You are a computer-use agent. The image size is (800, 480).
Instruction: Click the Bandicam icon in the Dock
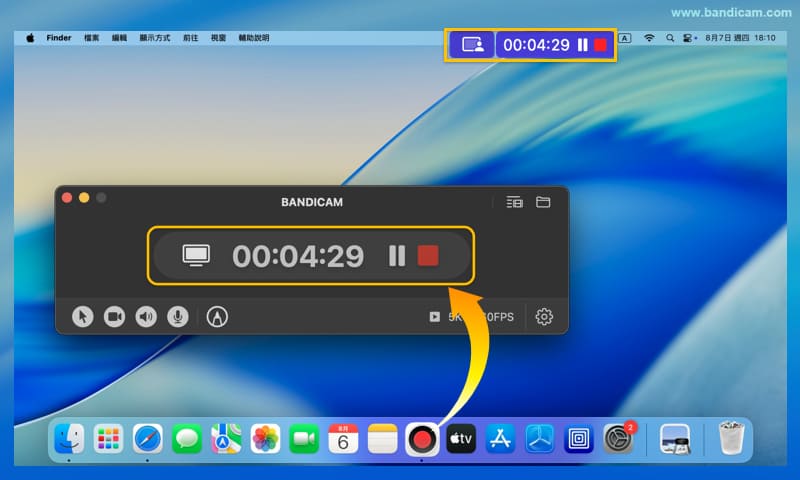click(x=421, y=439)
